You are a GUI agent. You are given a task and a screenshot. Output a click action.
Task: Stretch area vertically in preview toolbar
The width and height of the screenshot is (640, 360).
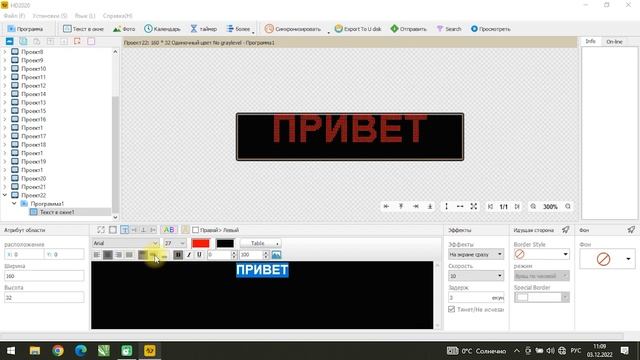pyautogui.click(x=446, y=207)
